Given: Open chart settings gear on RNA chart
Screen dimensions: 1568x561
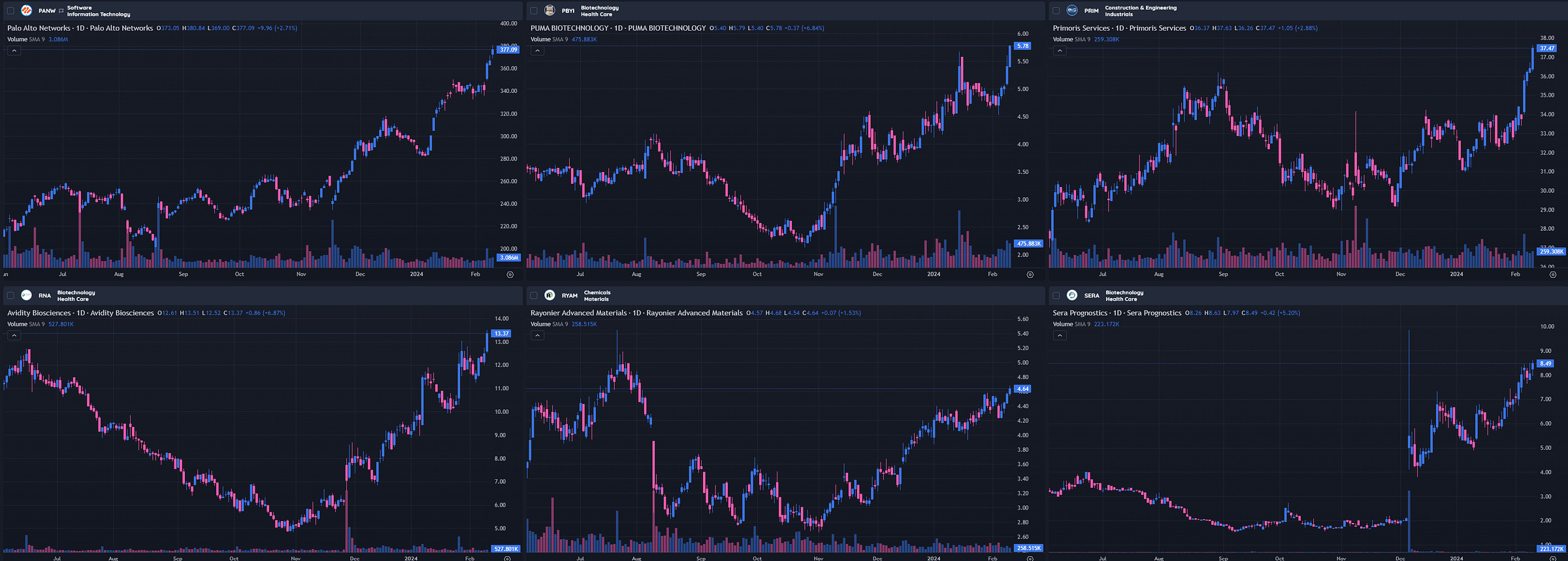Looking at the screenshot, I should pyautogui.click(x=508, y=559).
